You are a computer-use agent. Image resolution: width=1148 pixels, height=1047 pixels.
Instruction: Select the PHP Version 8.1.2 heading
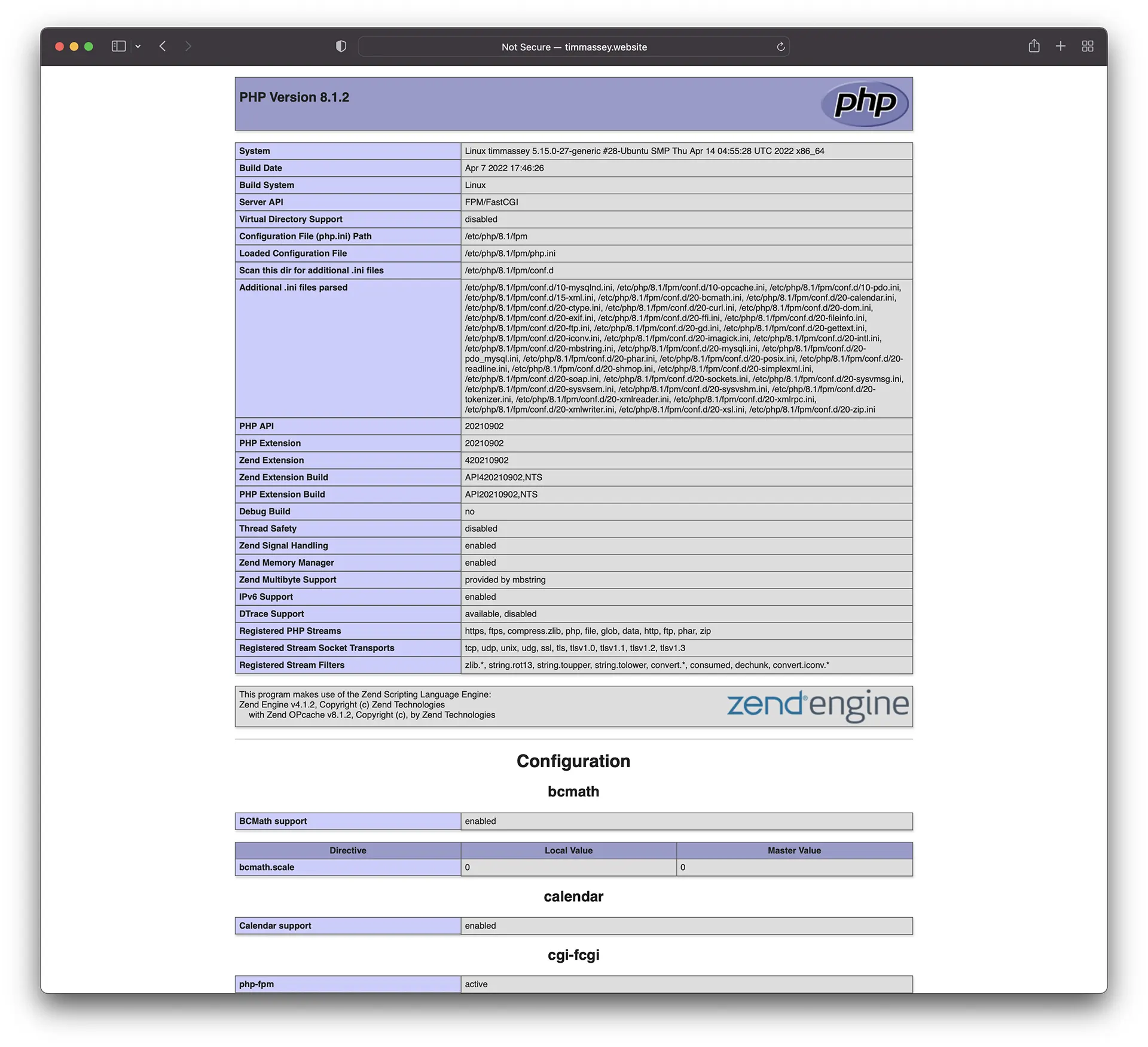pyautogui.click(x=294, y=97)
